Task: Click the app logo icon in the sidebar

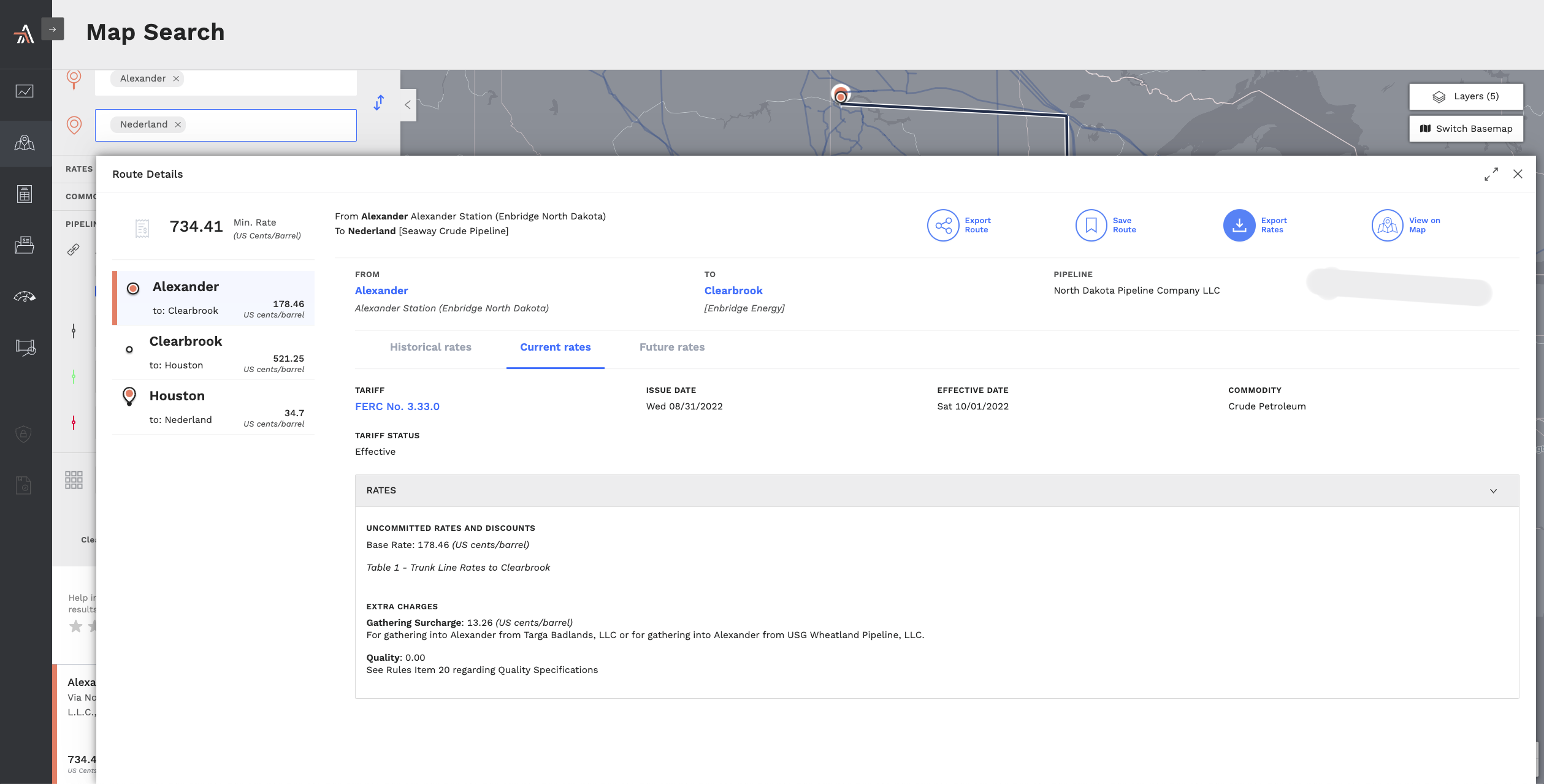Action: (x=24, y=34)
